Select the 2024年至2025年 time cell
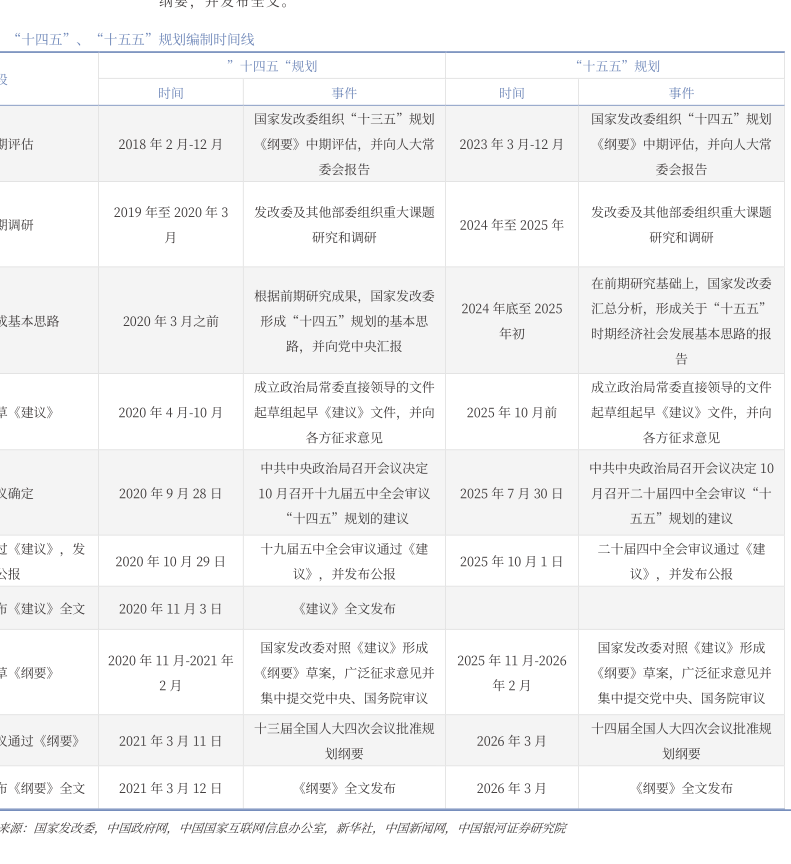791x864 pixels. click(x=511, y=225)
